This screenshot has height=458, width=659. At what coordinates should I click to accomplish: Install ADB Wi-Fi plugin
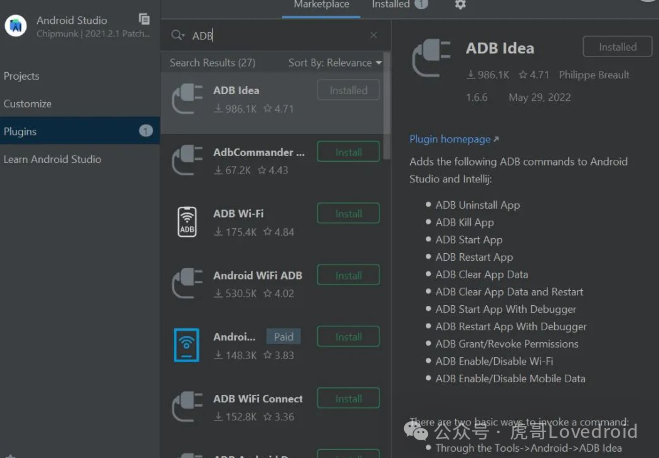(348, 213)
